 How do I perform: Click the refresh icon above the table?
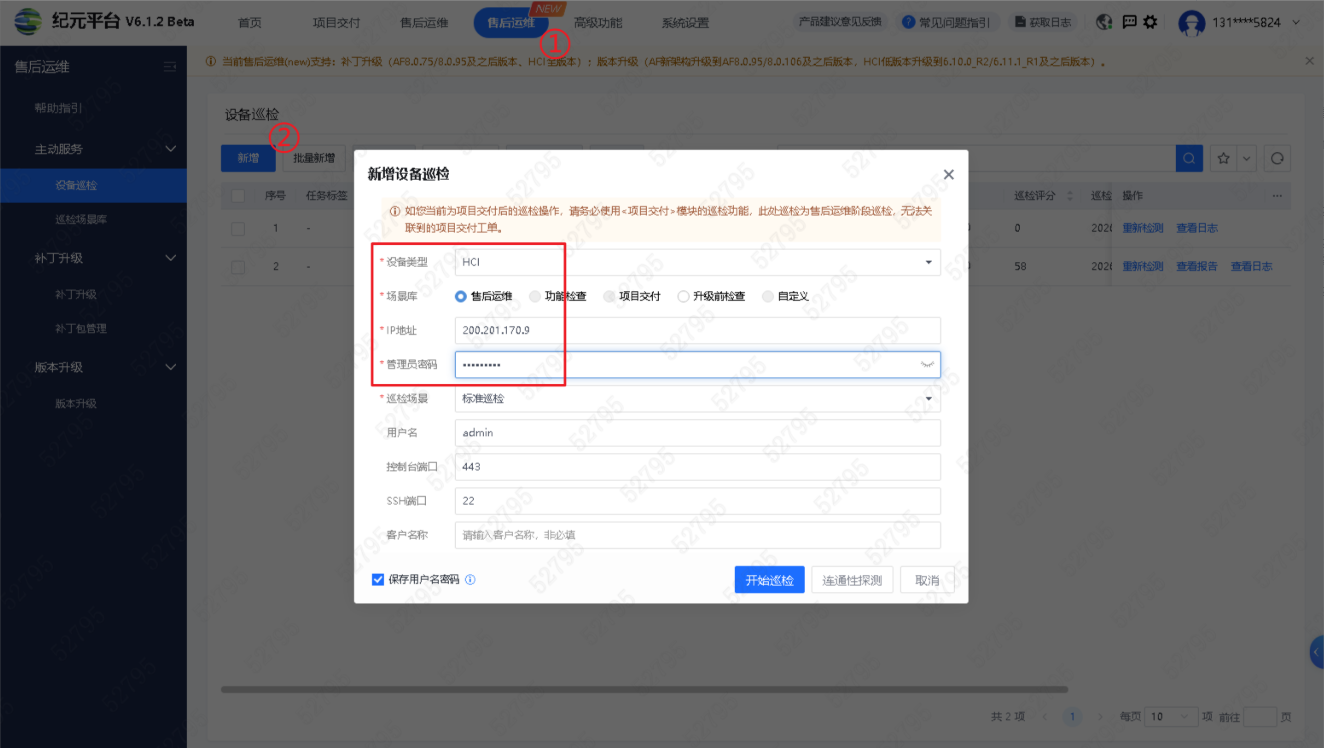pos(1277,158)
